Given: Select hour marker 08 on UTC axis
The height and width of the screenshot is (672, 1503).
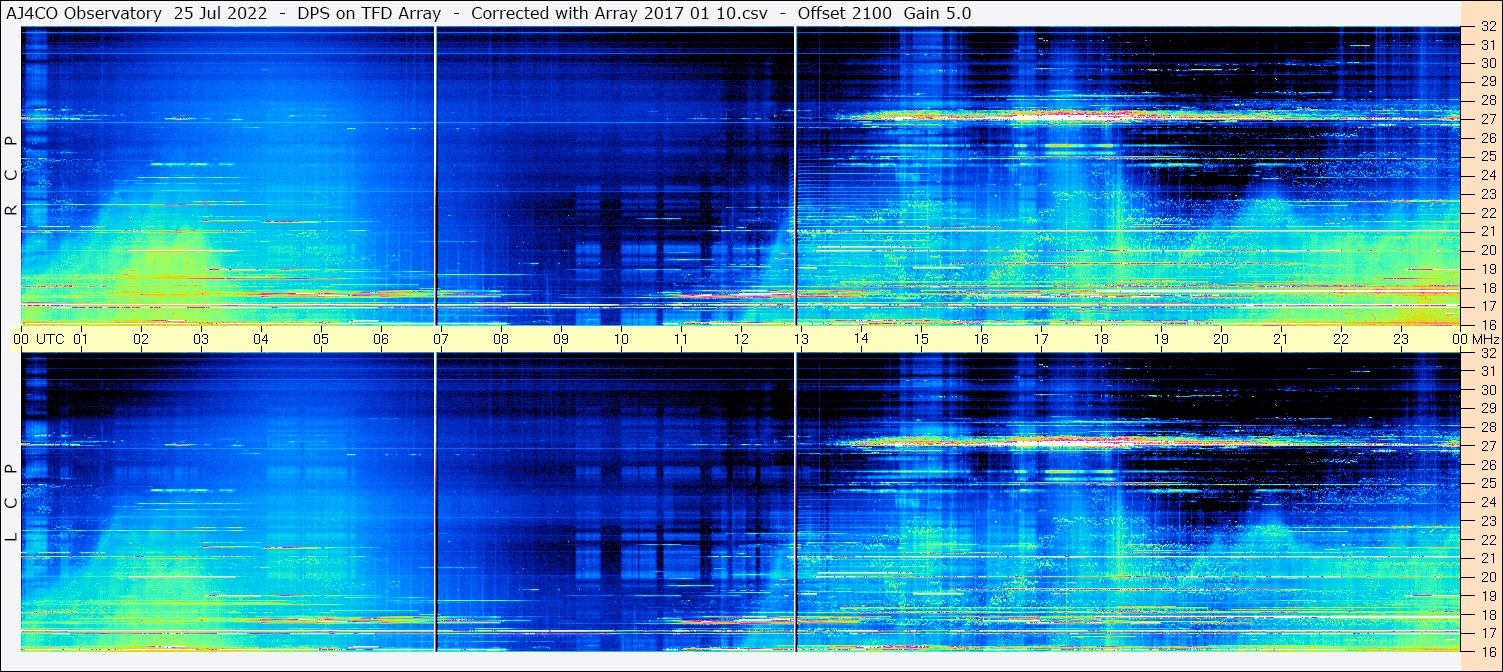Looking at the screenshot, I should (x=501, y=339).
